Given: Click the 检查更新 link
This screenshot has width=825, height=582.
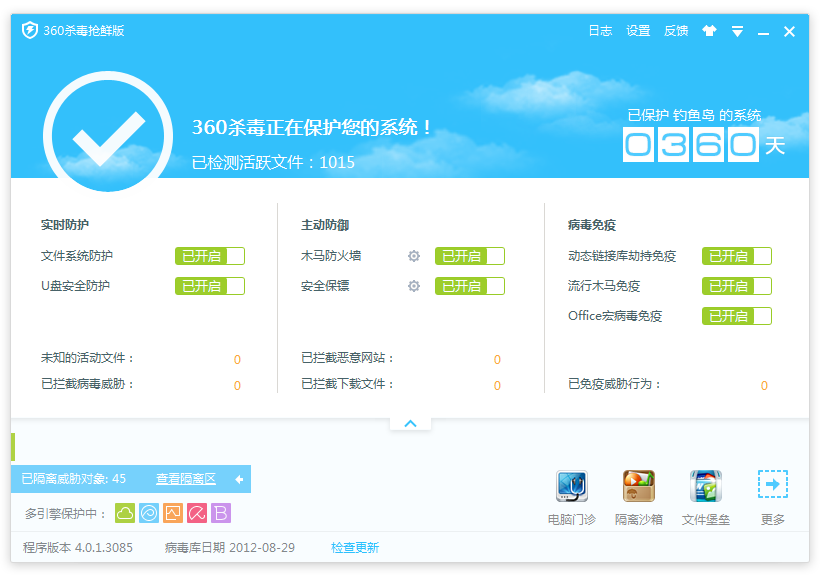Looking at the screenshot, I should (355, 548).
